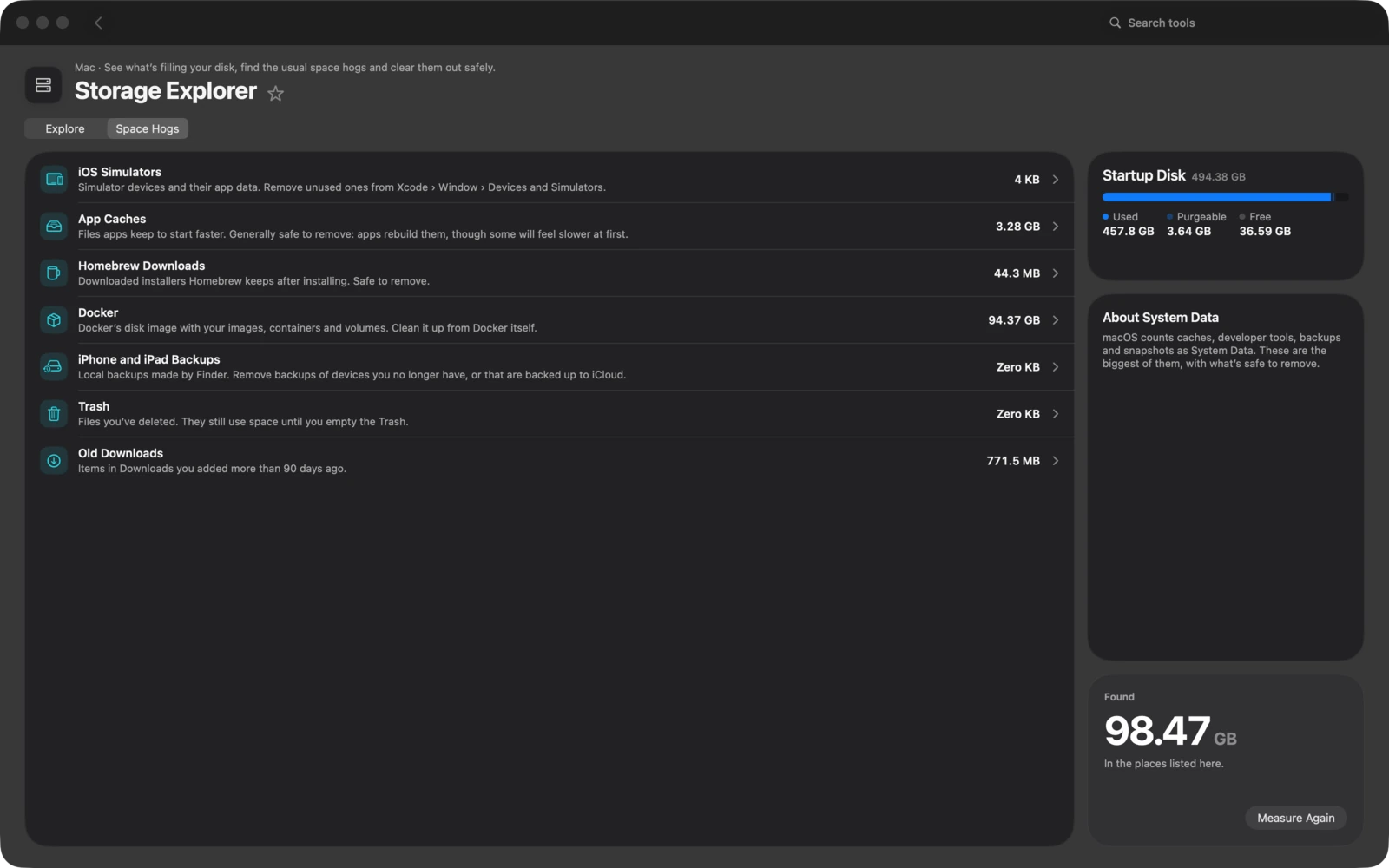The width and height of the screenshot is (1389, 868).
Task: Click the search magnifier icon
Action: [1115, 23]
